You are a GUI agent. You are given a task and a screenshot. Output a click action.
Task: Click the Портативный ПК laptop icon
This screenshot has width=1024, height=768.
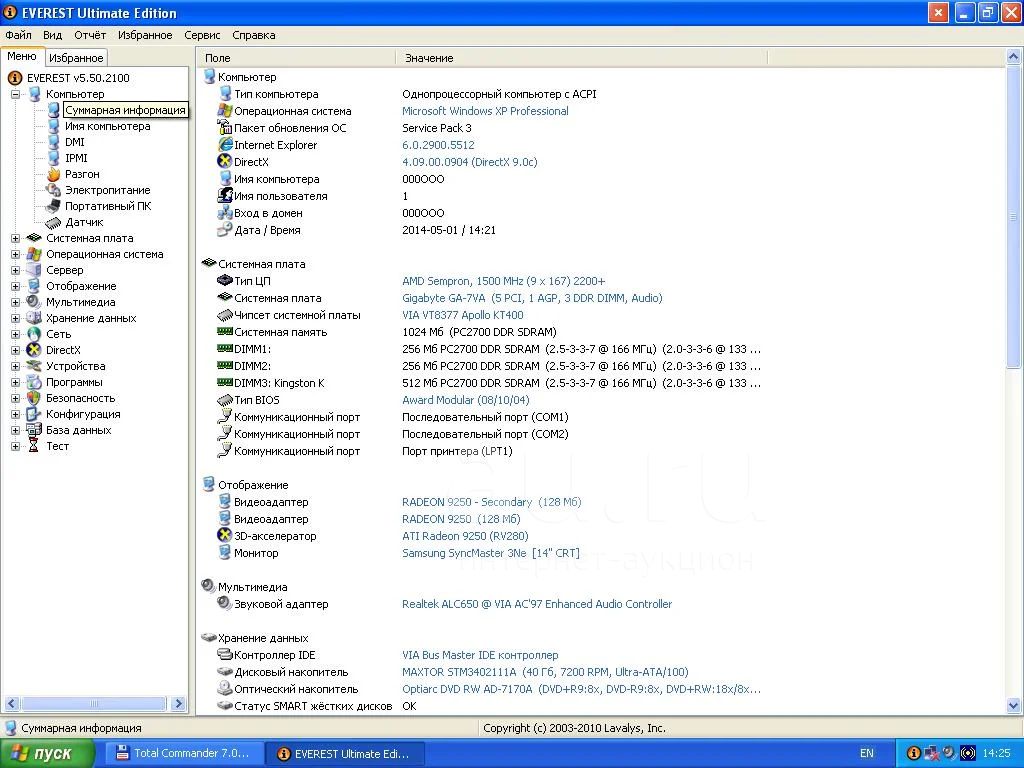click(54, 206)
